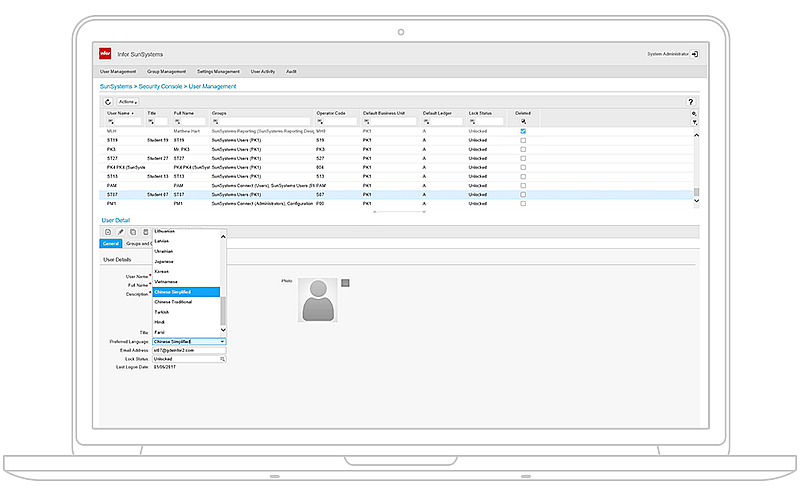Uncheck the Deleted checkbox for user MLH
Screen dimensions: 800x496
pos(523,131)
